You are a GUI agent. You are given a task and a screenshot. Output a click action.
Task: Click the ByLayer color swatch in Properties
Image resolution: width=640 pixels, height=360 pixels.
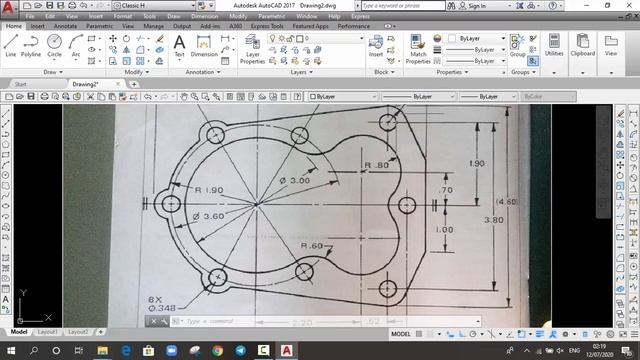tap(452, 38)
